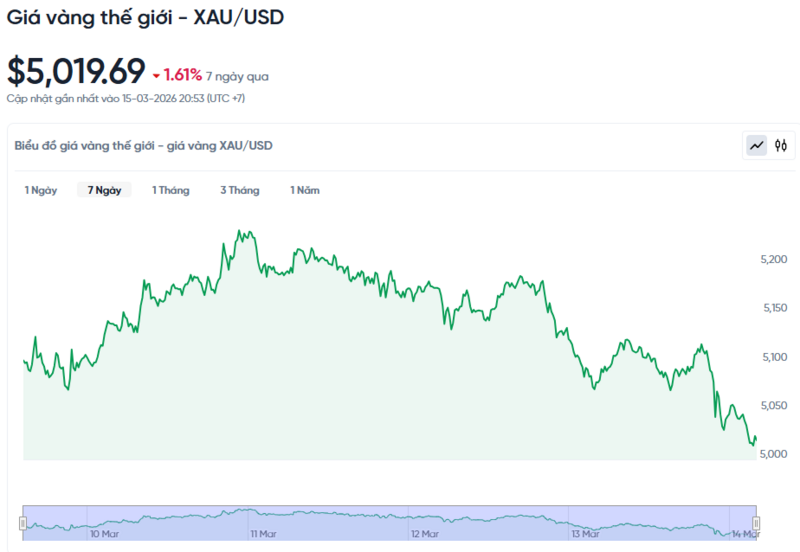Select the 3 Tháng time range
Screen dimensions: 800x552
tap(240, 190)
